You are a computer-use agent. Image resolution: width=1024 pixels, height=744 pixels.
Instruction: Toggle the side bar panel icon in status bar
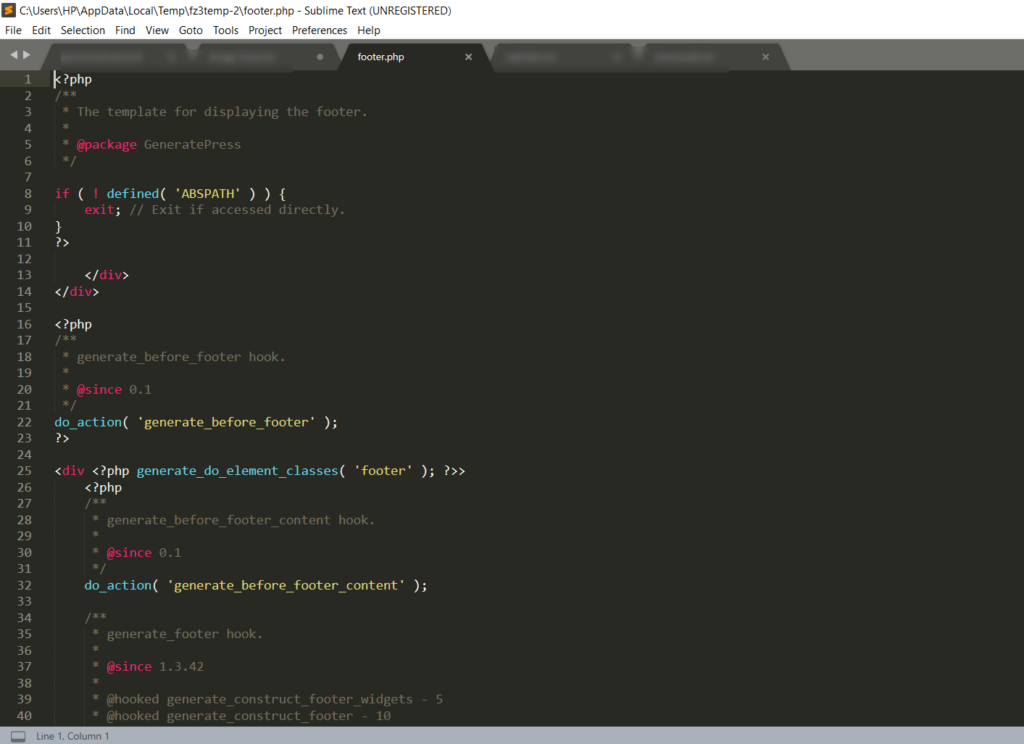point(17,736)
